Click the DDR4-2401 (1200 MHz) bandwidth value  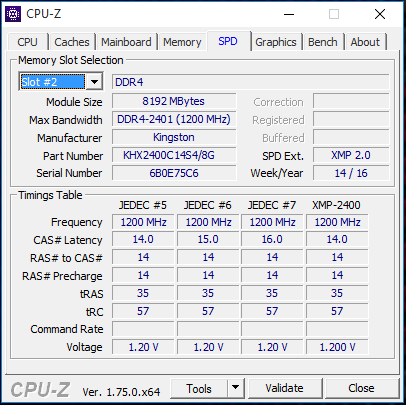click(x=174, y=119)
